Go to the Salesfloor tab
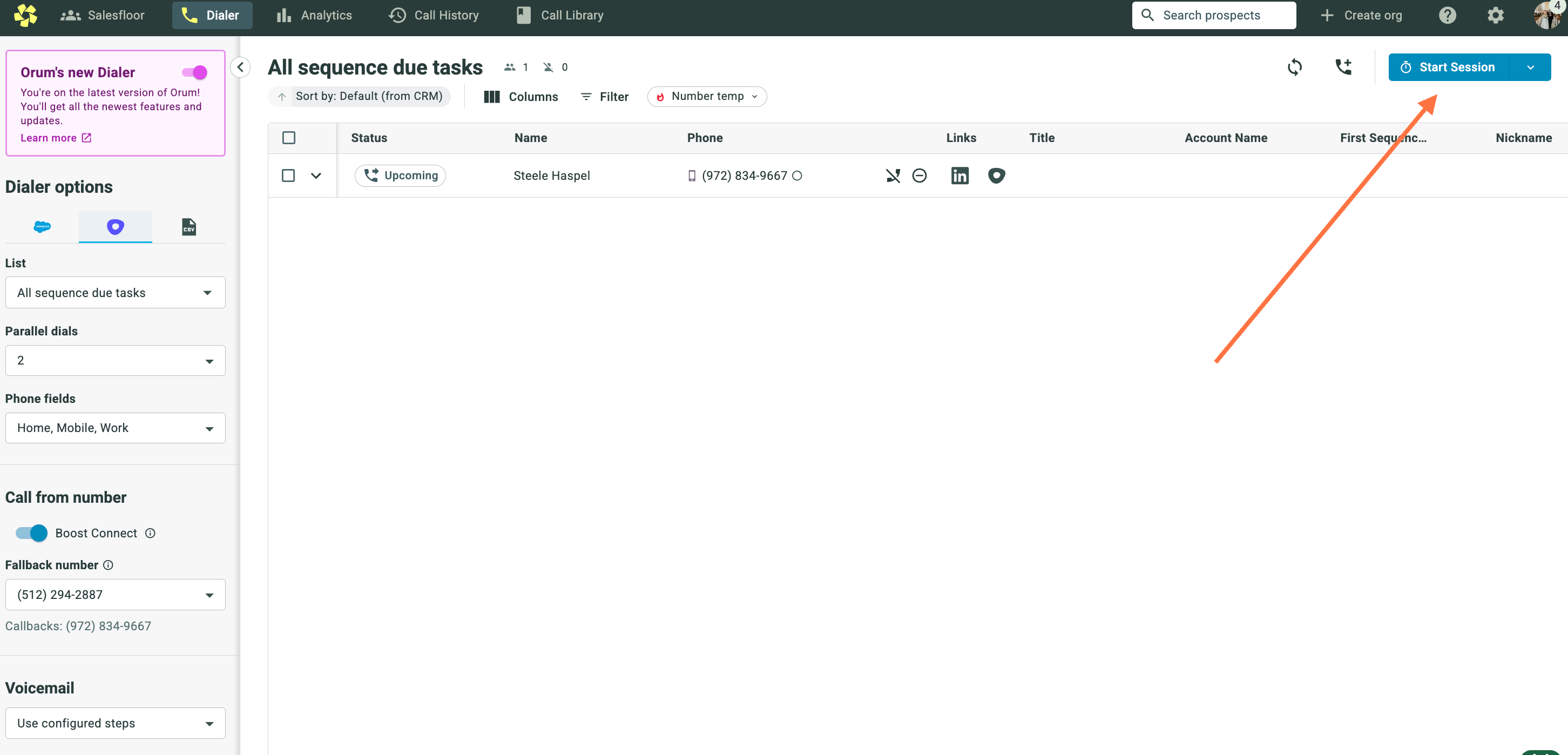This screenshot has width=1568, height=755. point(102,15)
